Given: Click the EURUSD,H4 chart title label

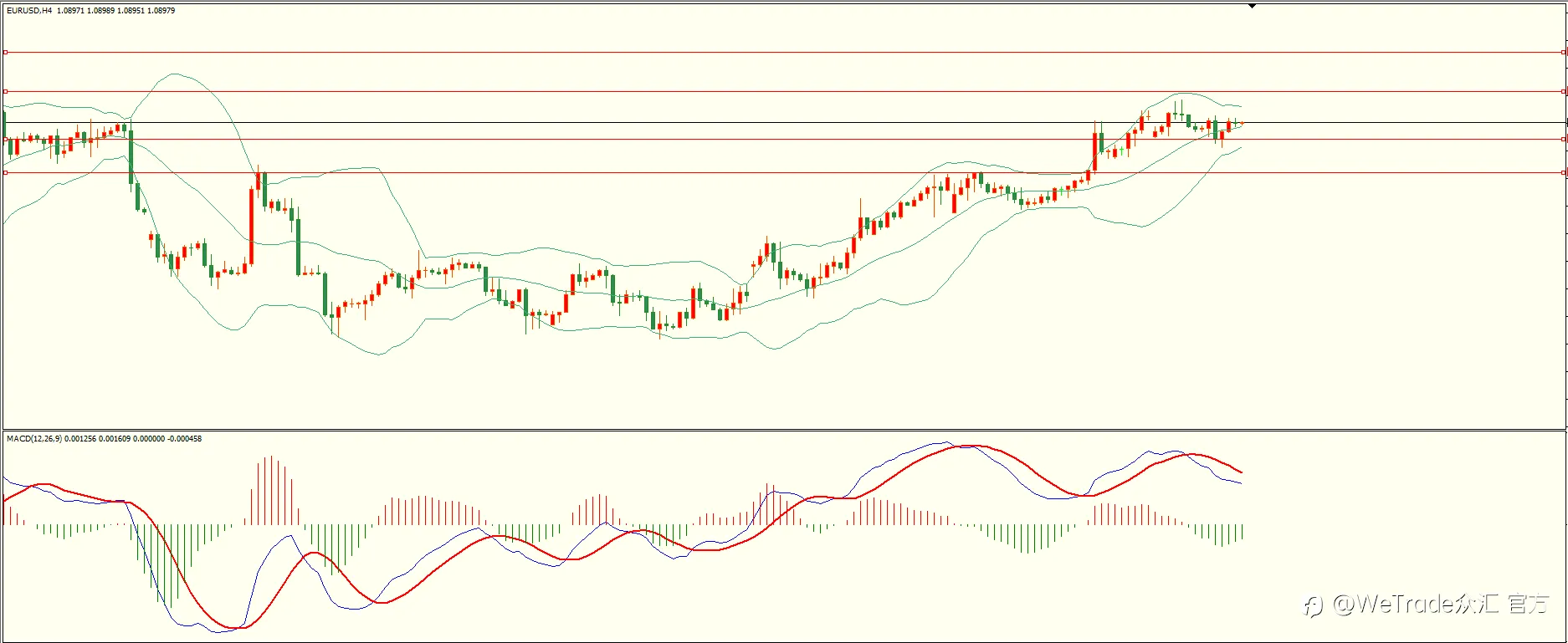Looking at the screenshot, I should pyautogui.click(x=29, y=11).
